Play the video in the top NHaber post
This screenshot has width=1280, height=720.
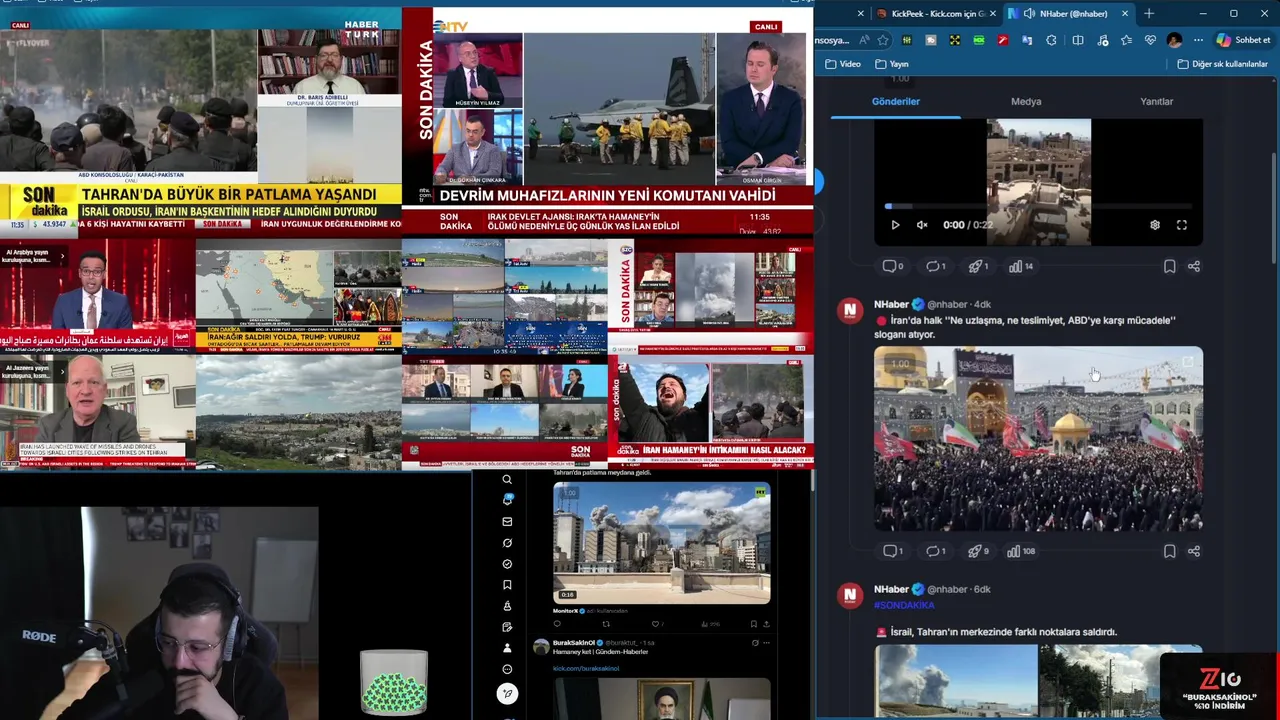(x=895, y=225)
